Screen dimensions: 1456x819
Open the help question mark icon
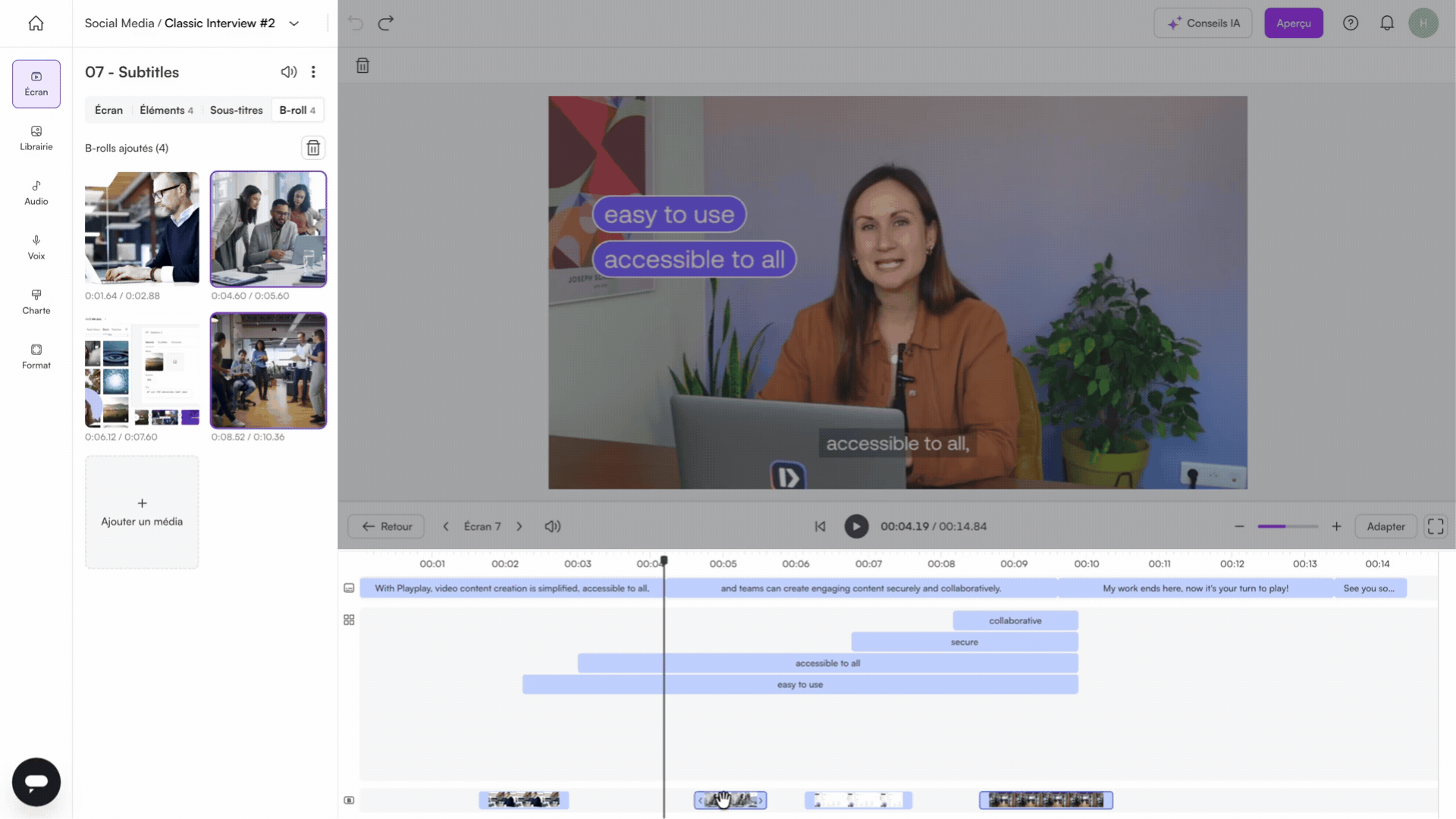[x=1351, y=24]
